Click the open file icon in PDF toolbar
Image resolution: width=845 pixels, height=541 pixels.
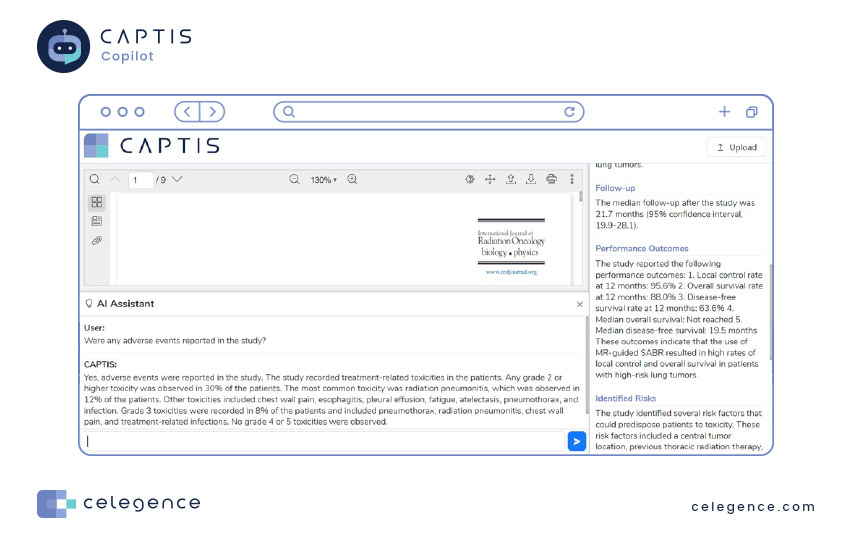tap(511, 179)
